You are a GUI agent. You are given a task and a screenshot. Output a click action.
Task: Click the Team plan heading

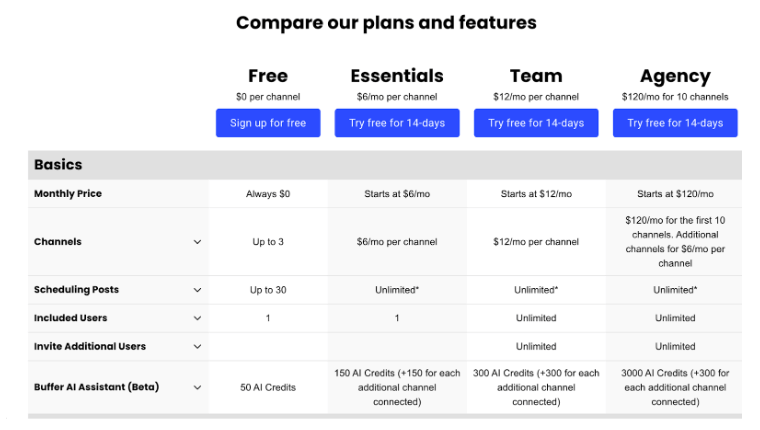[x=536, y=76]
